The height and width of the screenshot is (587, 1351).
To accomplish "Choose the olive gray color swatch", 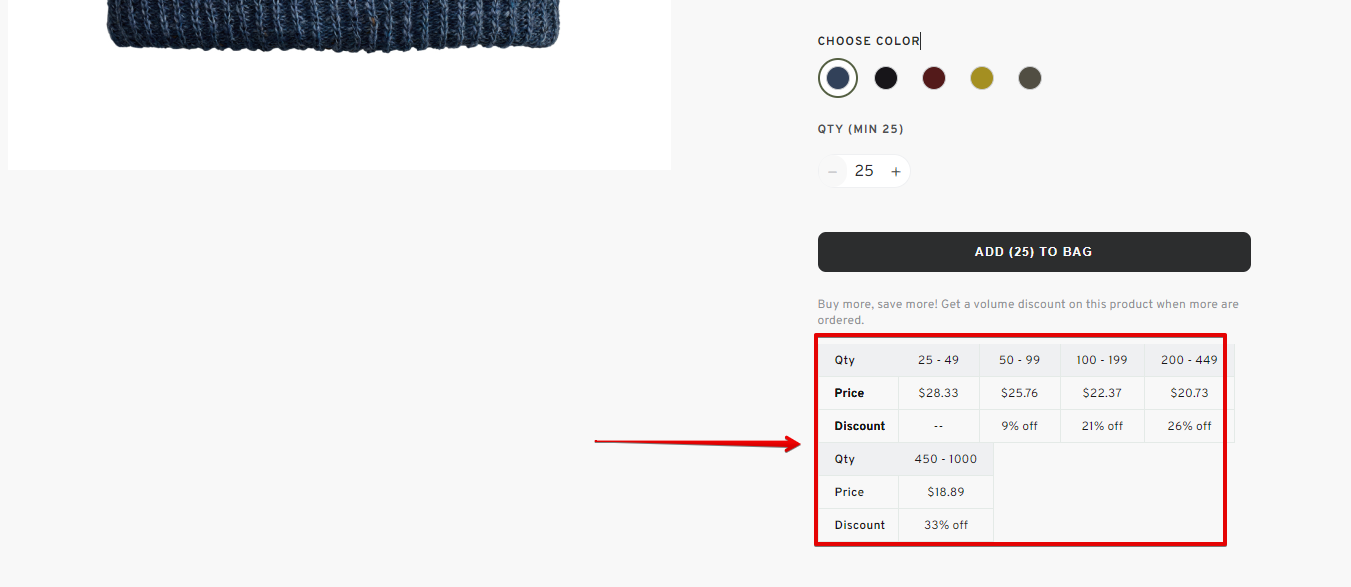I will [x=1030, y=78].
